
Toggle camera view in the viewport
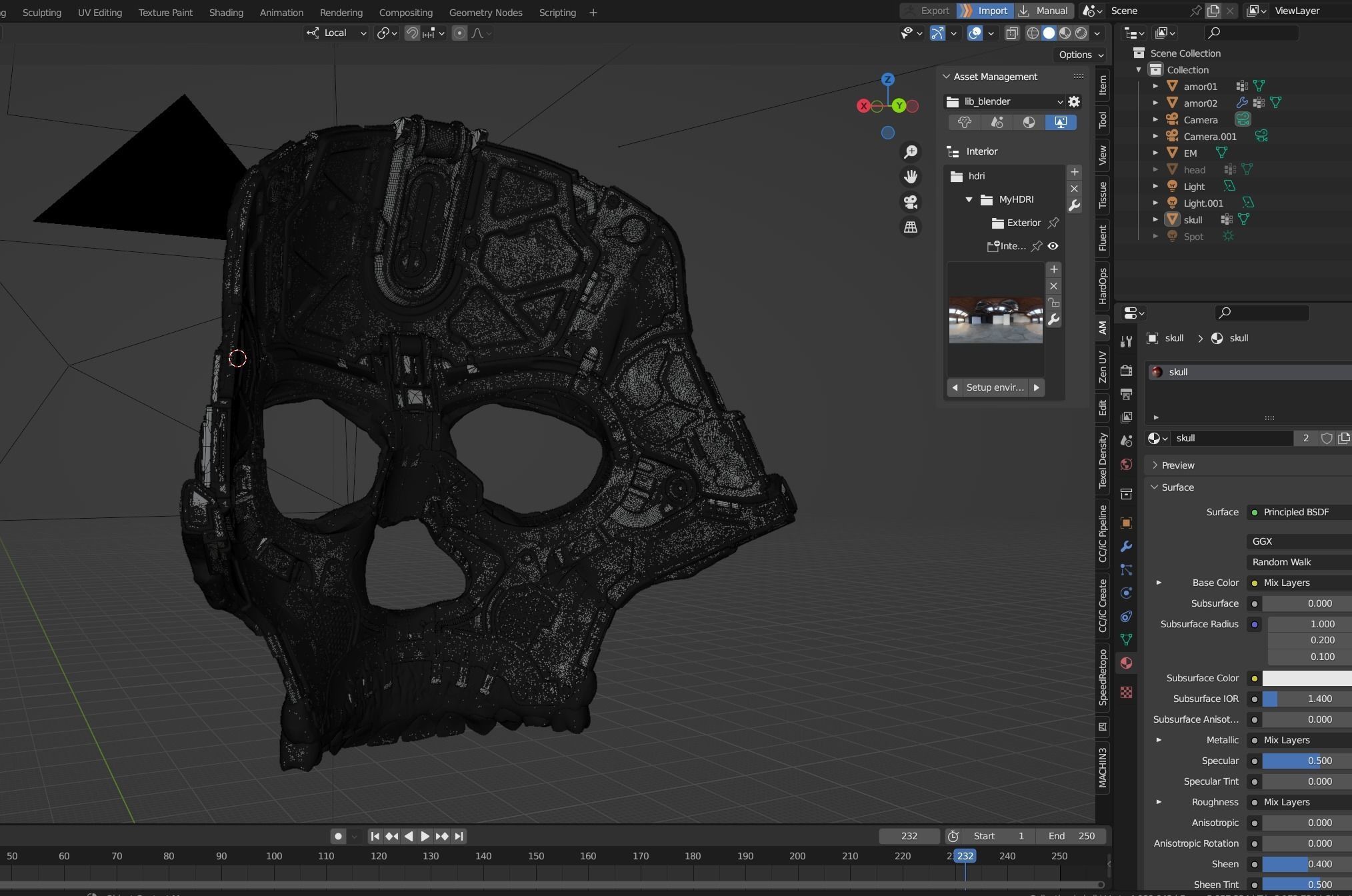911,202
